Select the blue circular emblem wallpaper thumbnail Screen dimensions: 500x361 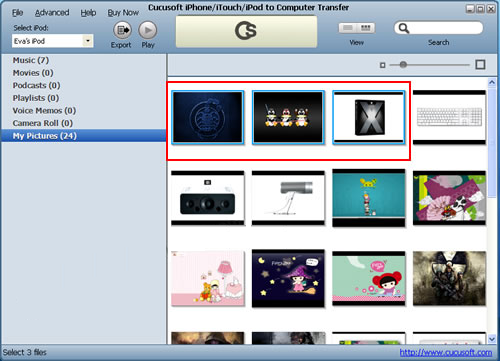[208, 117]
